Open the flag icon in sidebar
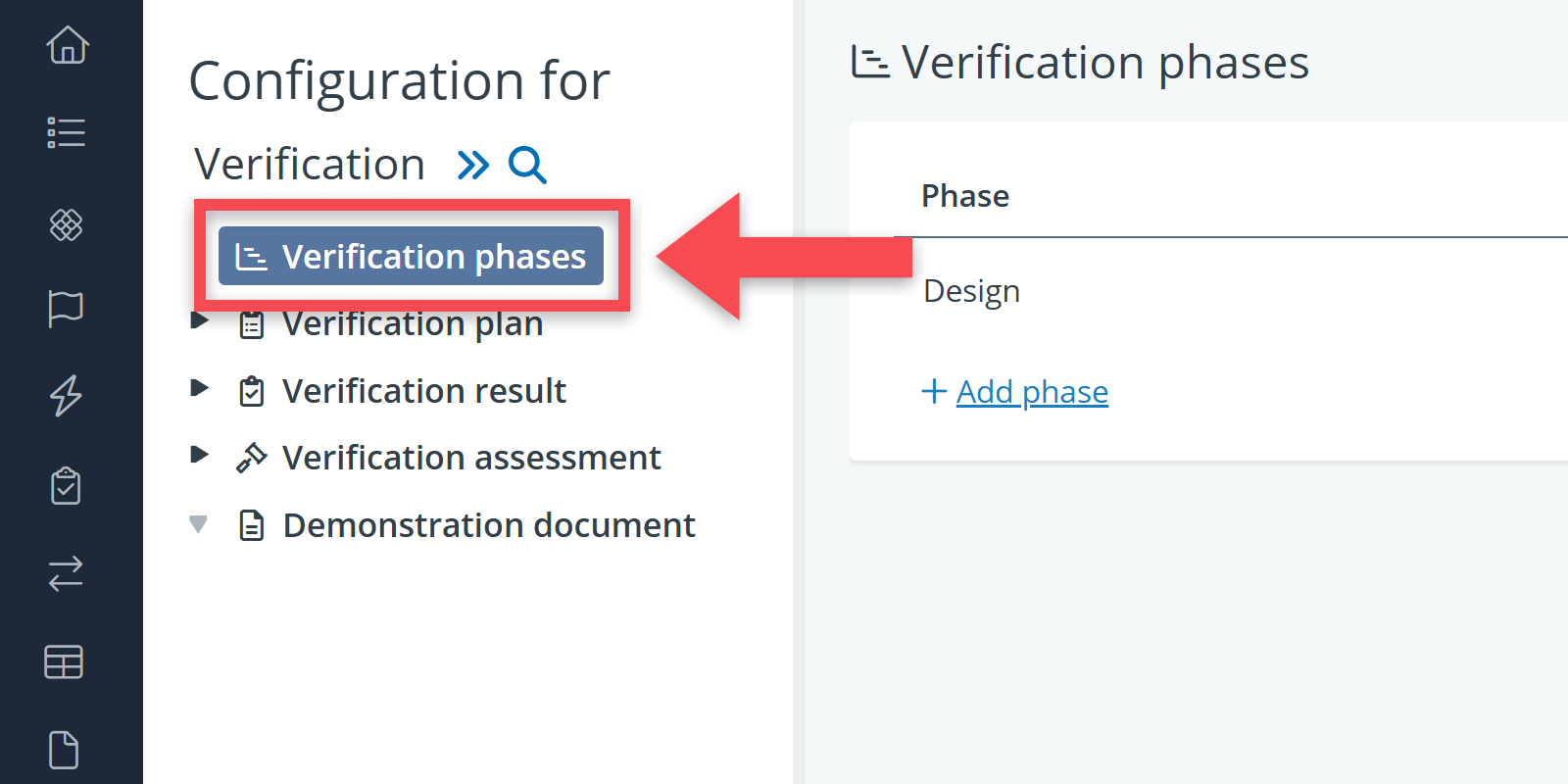1568x784 pixels. click(x=67, y=309)
